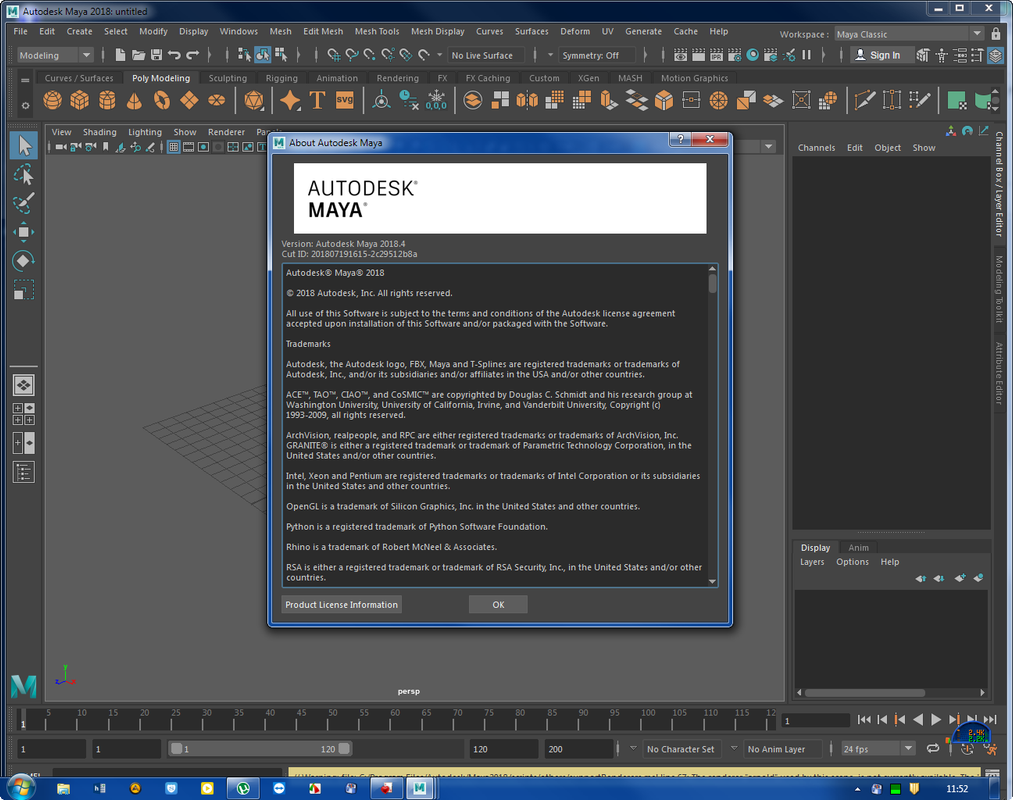
Task: Select the Select tool arrow in toolbox
Action: click(x=24, y=146)
